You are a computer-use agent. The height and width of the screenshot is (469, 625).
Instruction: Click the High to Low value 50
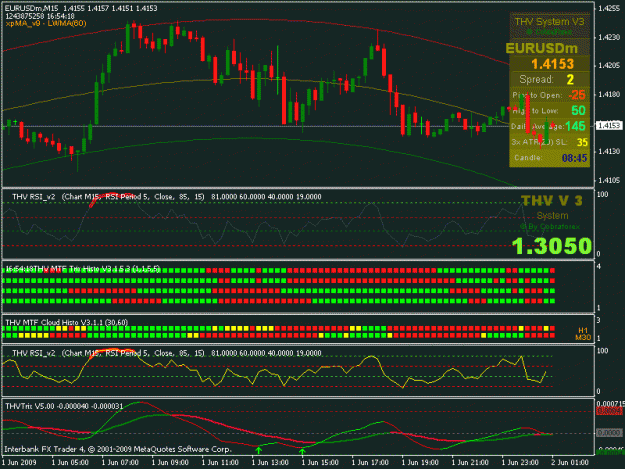coord(578,110)
